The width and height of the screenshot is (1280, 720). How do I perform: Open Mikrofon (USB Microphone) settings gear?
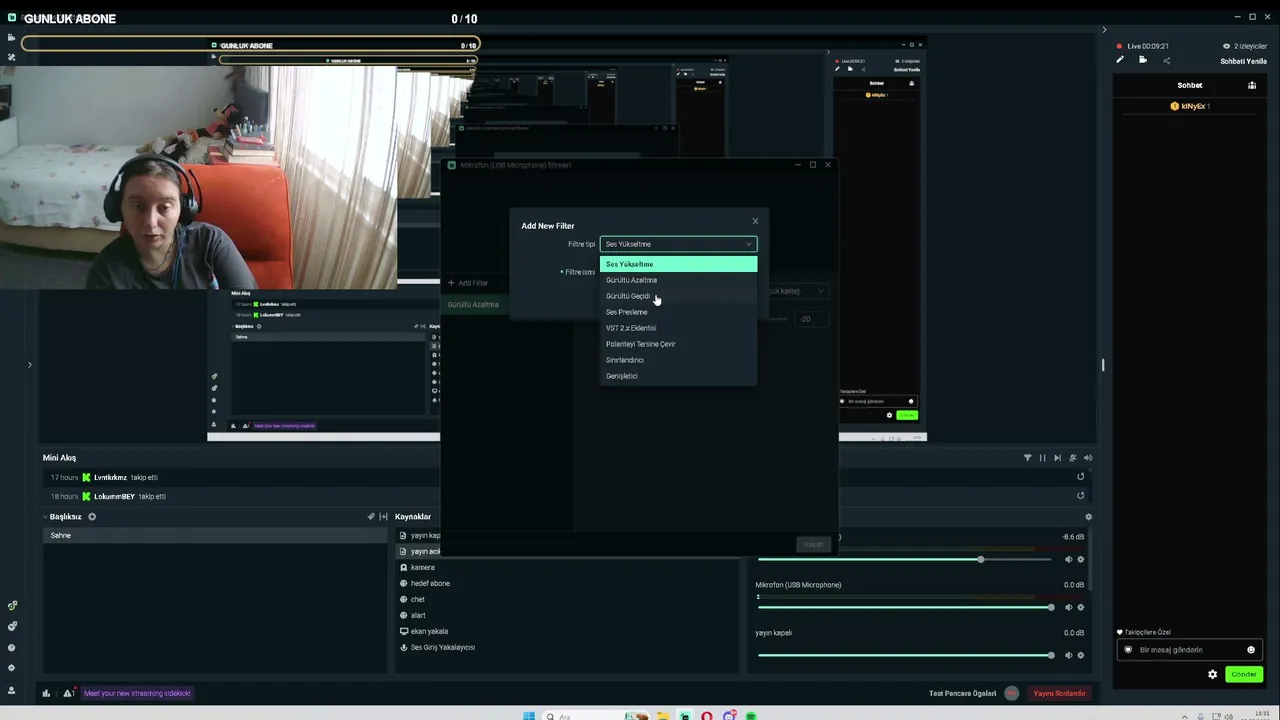pos(1080,607)
